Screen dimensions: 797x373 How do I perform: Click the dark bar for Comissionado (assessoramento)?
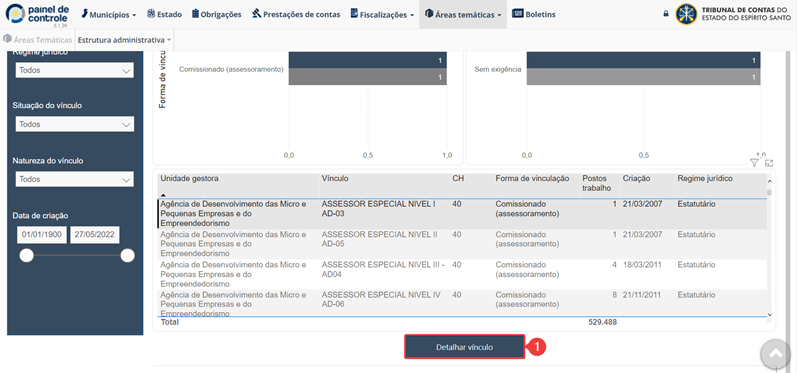(x=367, y=60)
